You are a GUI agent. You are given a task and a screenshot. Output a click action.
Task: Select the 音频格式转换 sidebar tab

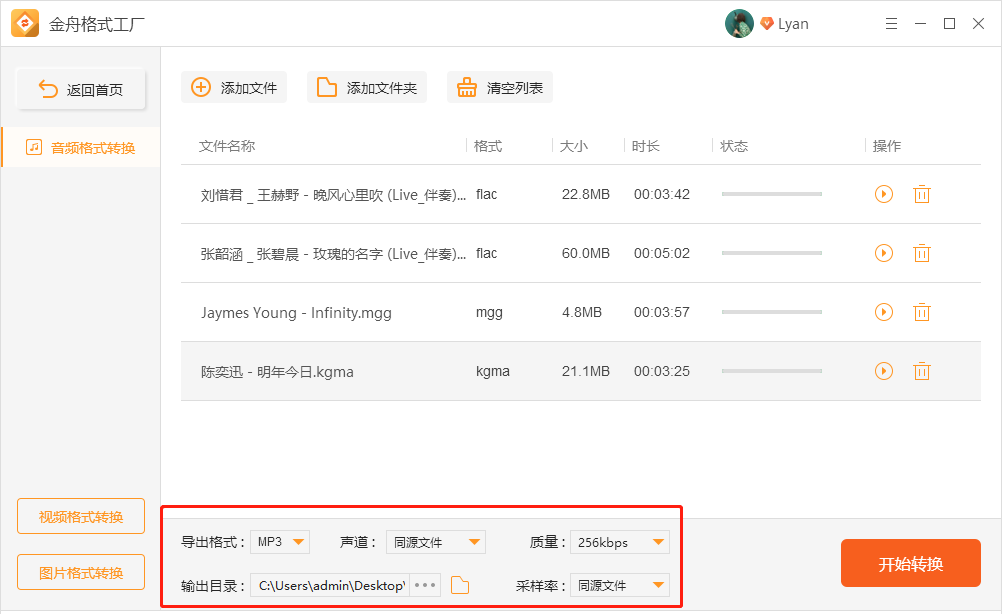tap(81, 148)
